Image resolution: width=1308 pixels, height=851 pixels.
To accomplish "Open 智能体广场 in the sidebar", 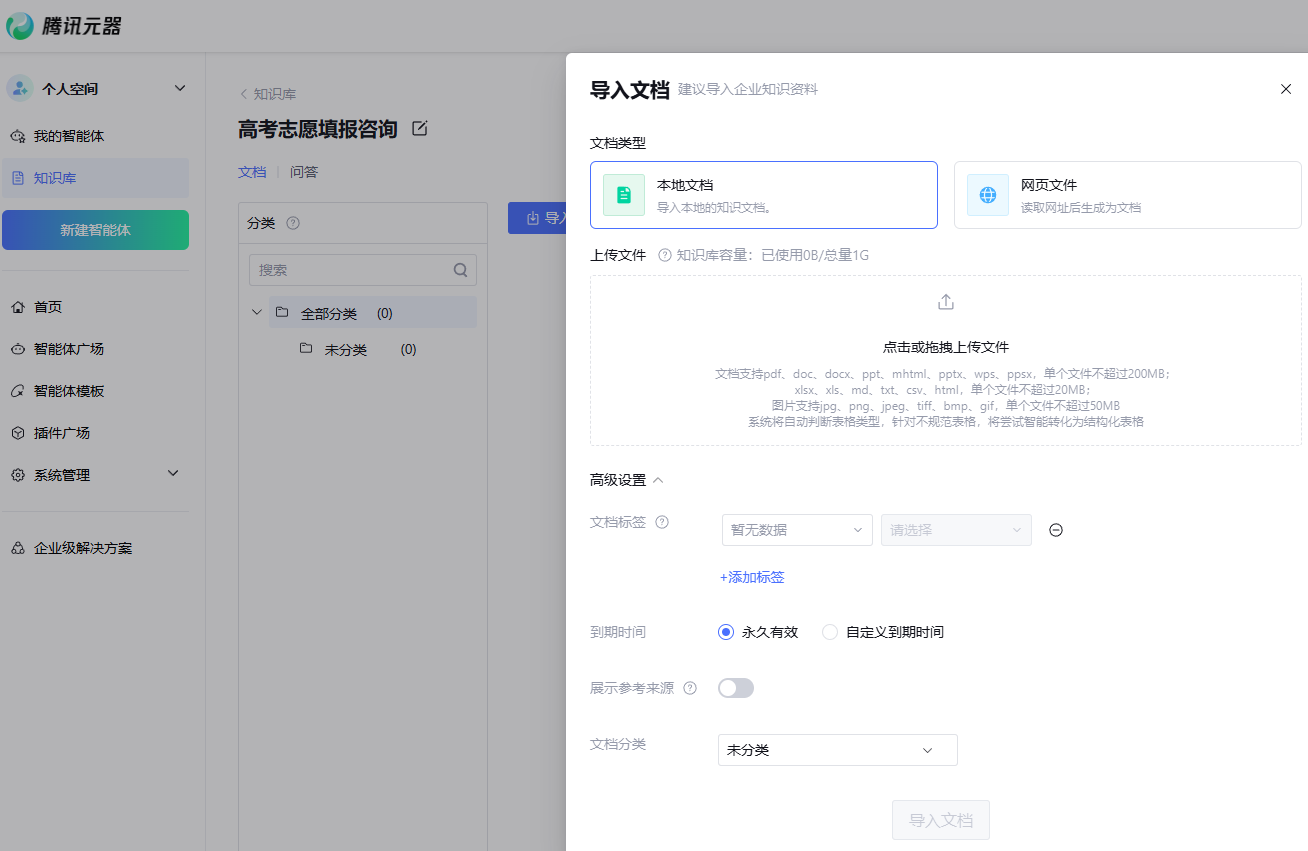I will (68, 349).
